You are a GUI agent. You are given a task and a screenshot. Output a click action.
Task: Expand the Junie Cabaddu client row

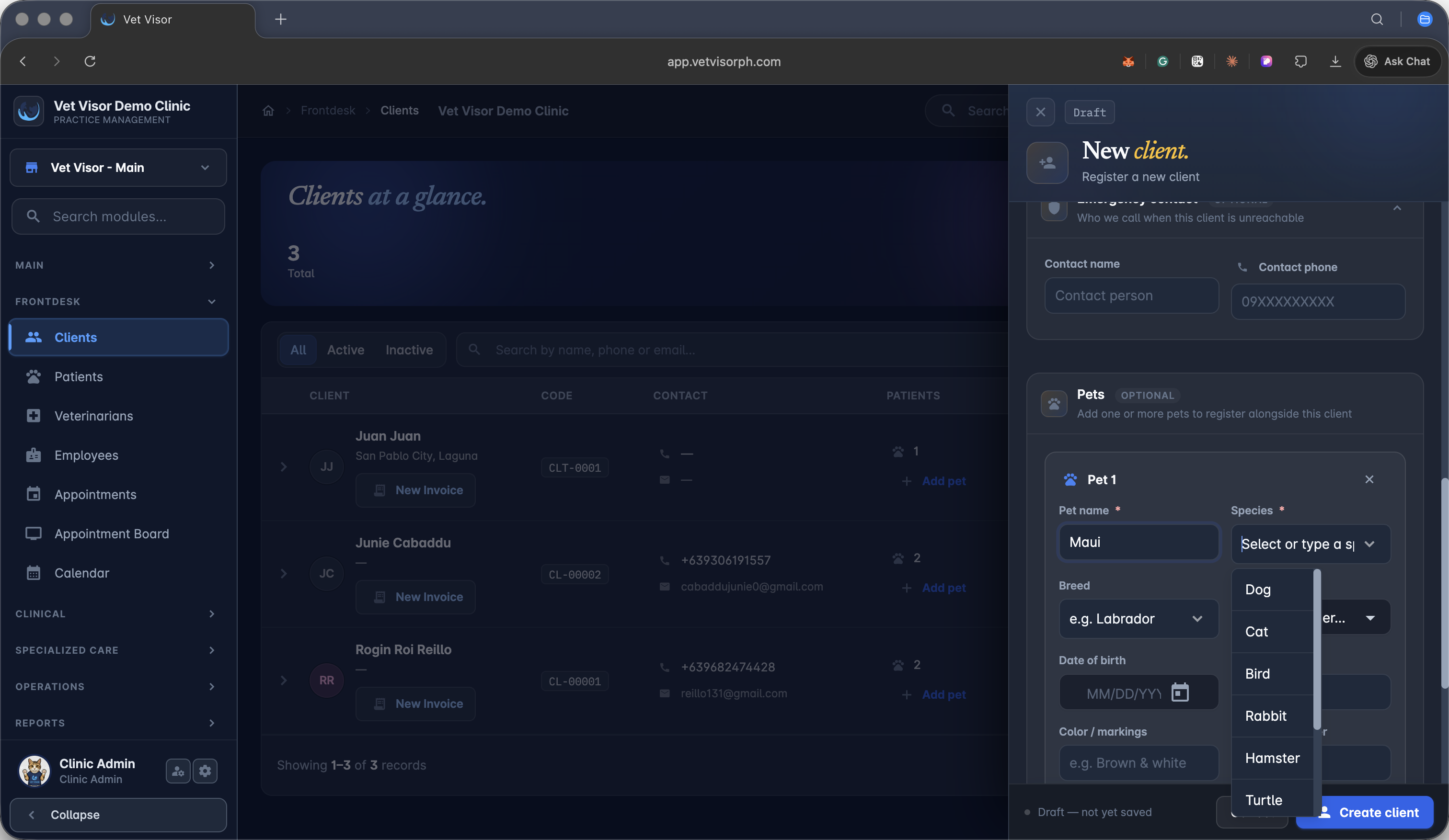pyautogui.click(x=284, y=574)
